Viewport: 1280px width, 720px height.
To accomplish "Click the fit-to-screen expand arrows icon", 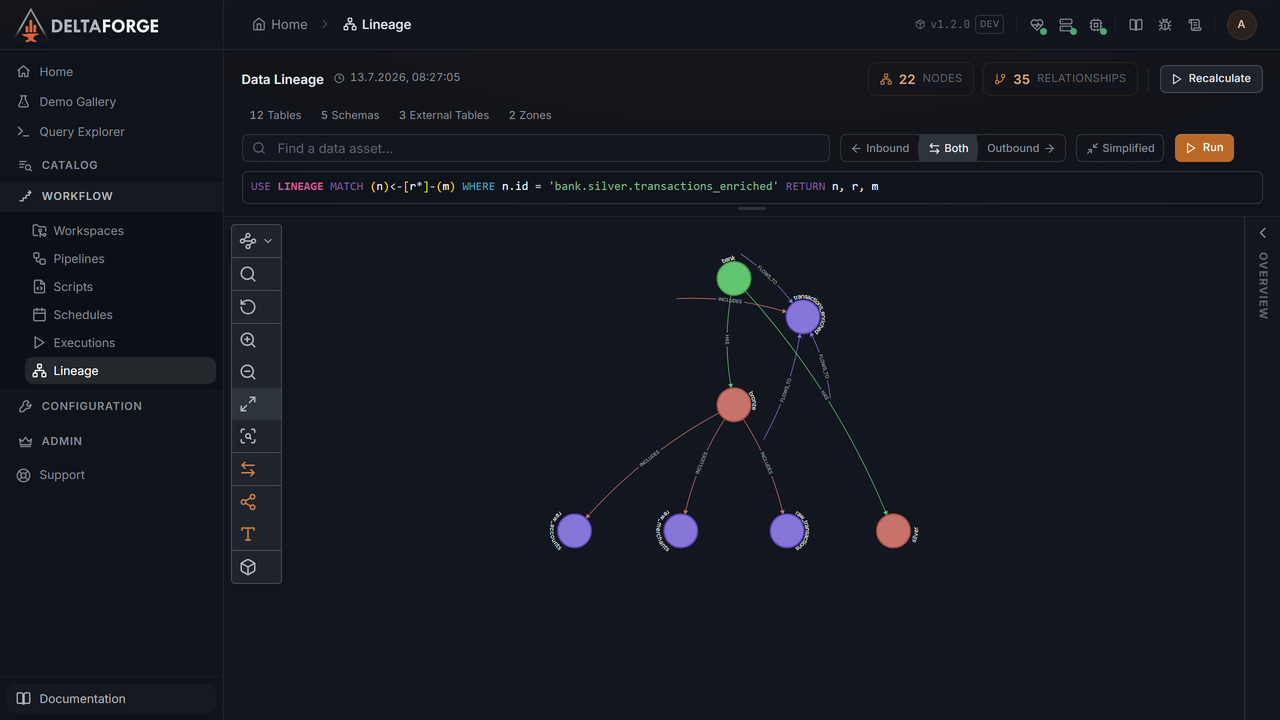I will click(248, 404).
